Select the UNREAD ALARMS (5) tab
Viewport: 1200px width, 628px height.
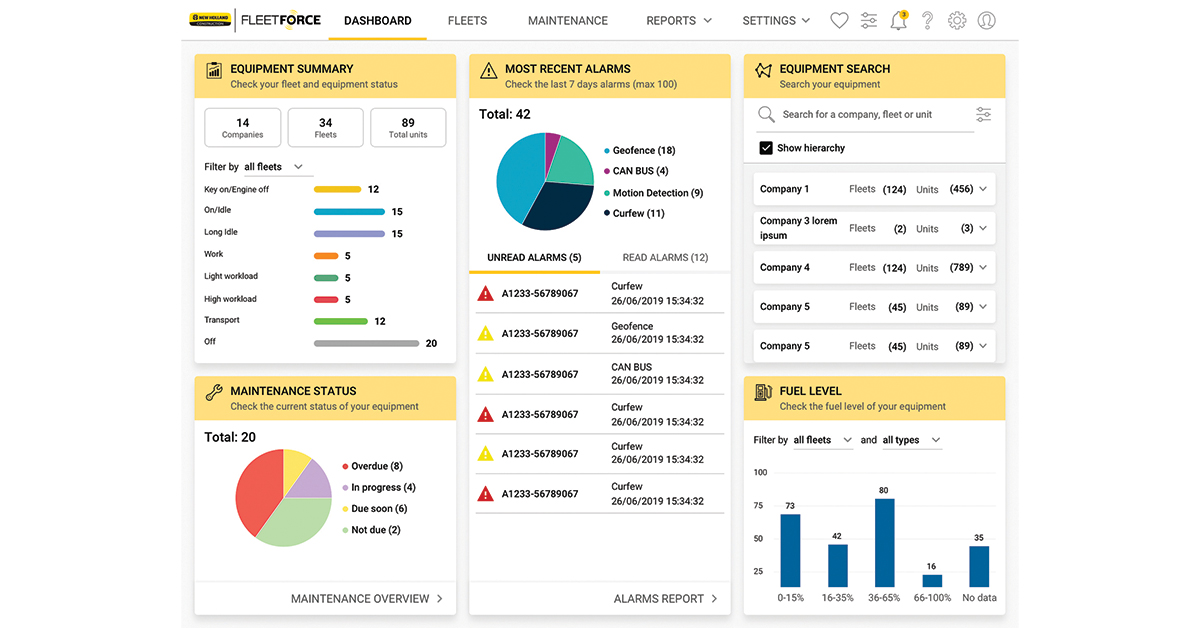pyautogui.click(x=534, y=258)
